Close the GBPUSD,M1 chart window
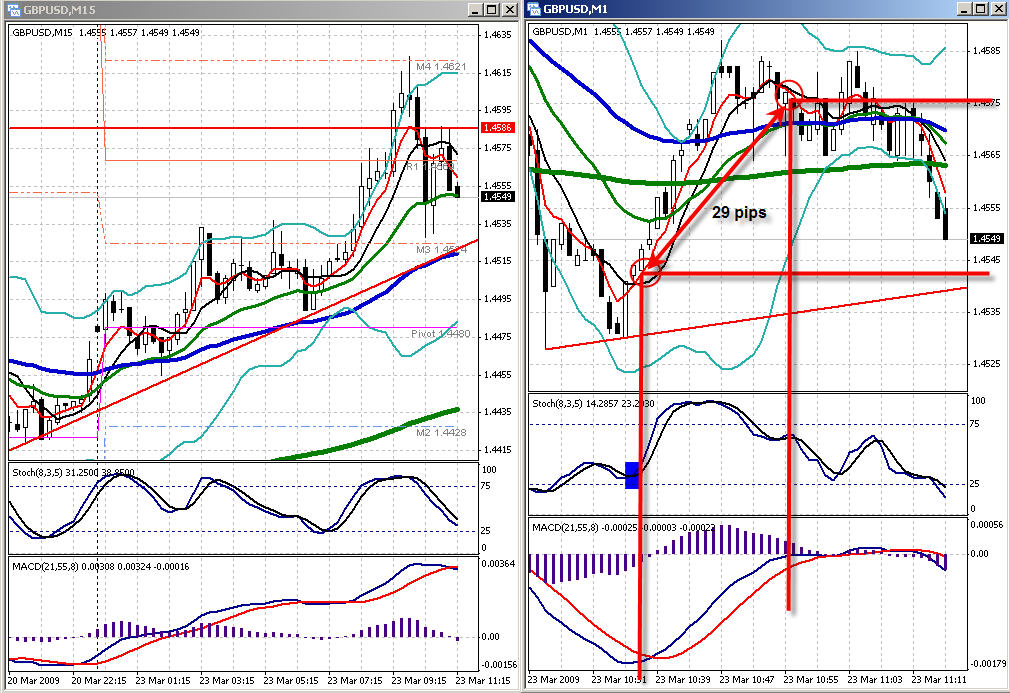This screenshot has height=693, width=1010. (x=998, y=9)
